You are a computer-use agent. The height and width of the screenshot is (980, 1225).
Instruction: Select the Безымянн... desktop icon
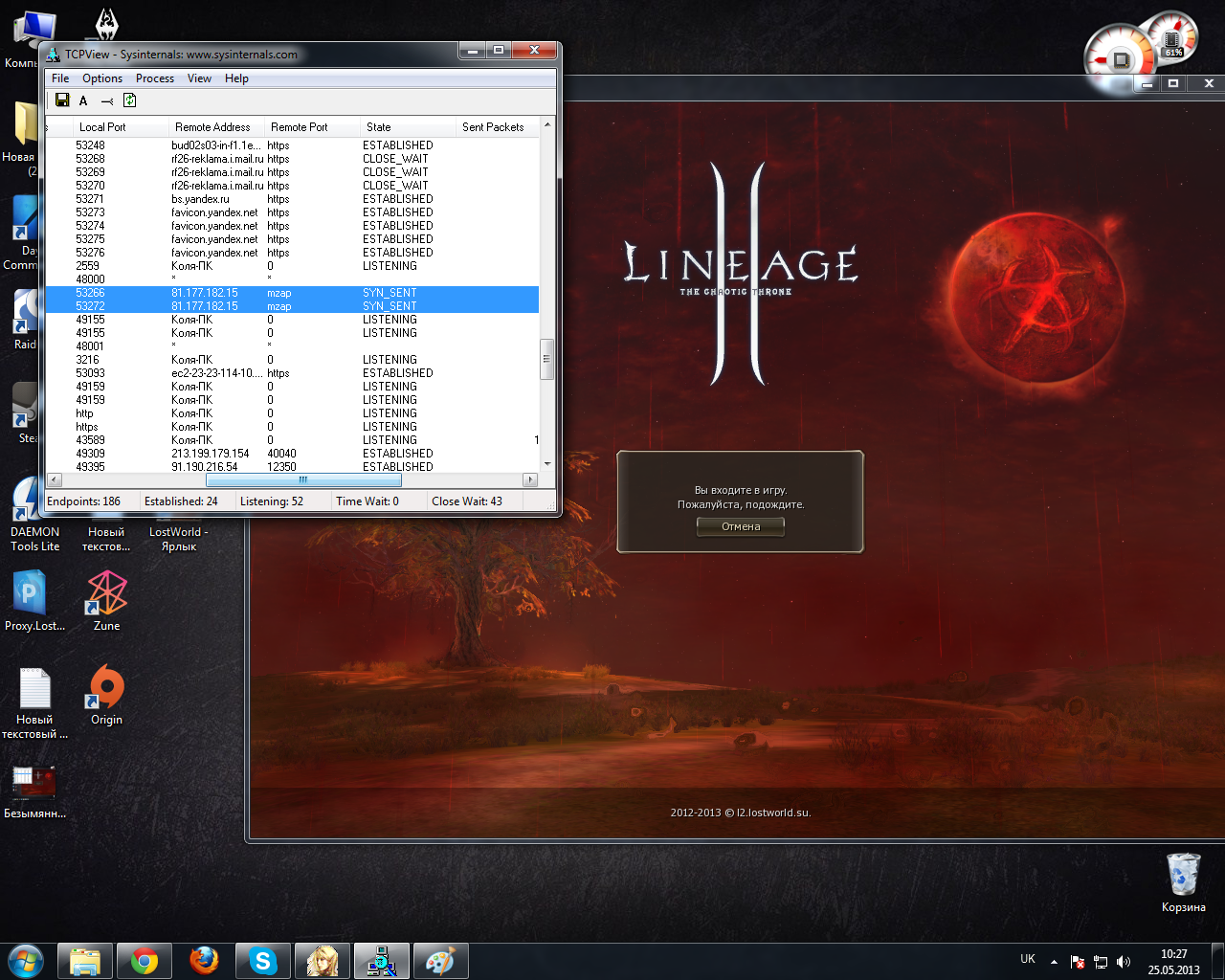click(34, 791)
